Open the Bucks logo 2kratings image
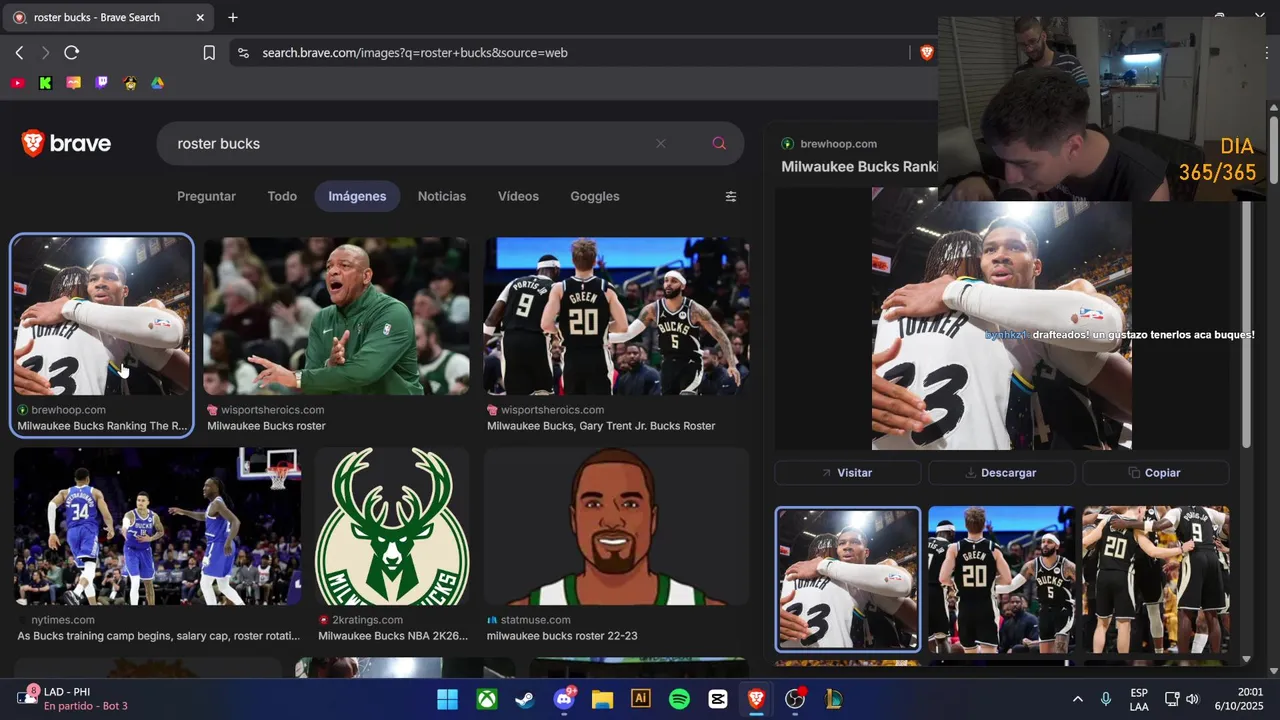The width and height of the screenshot is (1280, 720). click(392, 526)
